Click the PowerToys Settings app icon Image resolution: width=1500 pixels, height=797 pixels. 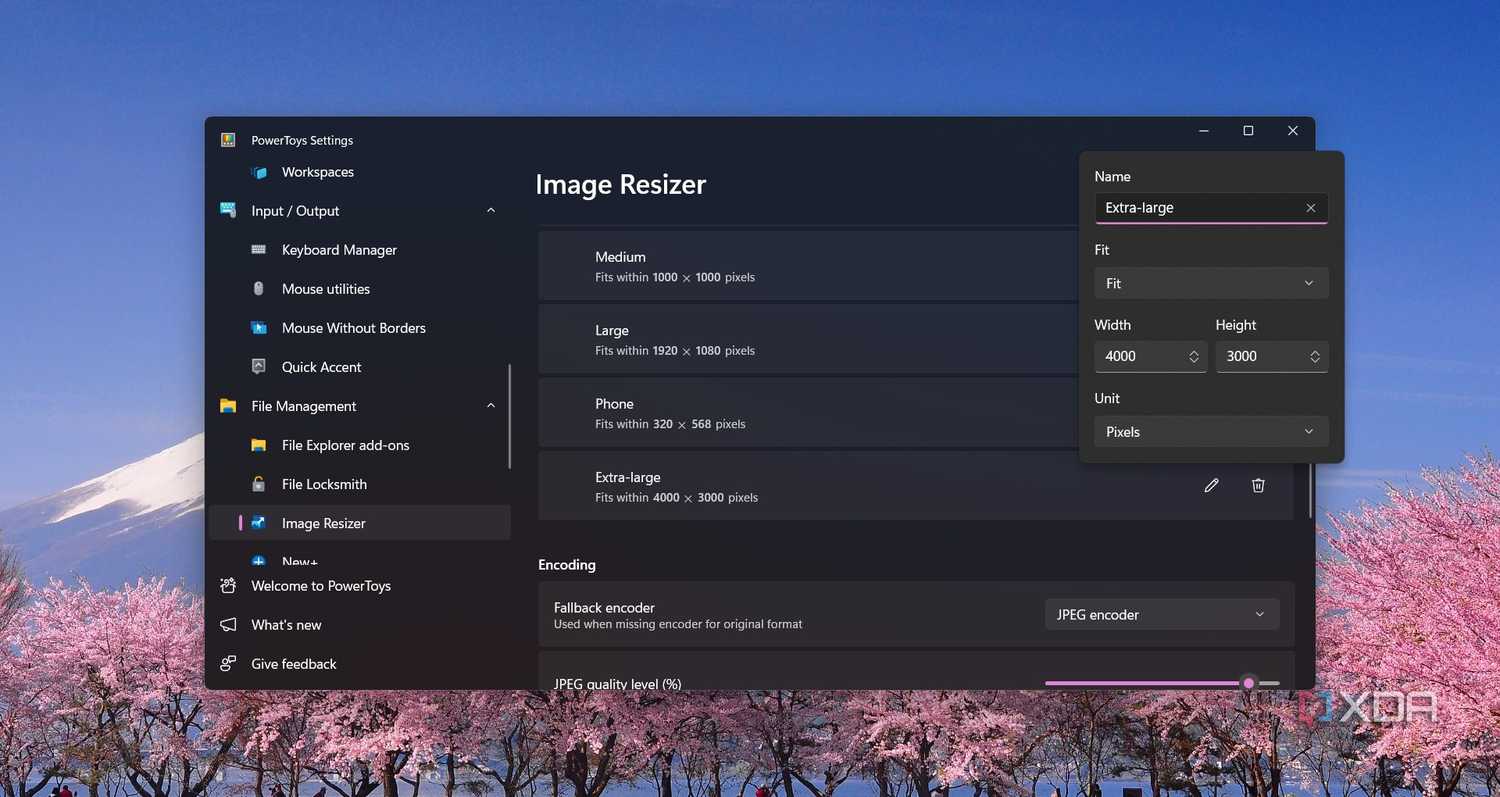click(x=228, y=140)
